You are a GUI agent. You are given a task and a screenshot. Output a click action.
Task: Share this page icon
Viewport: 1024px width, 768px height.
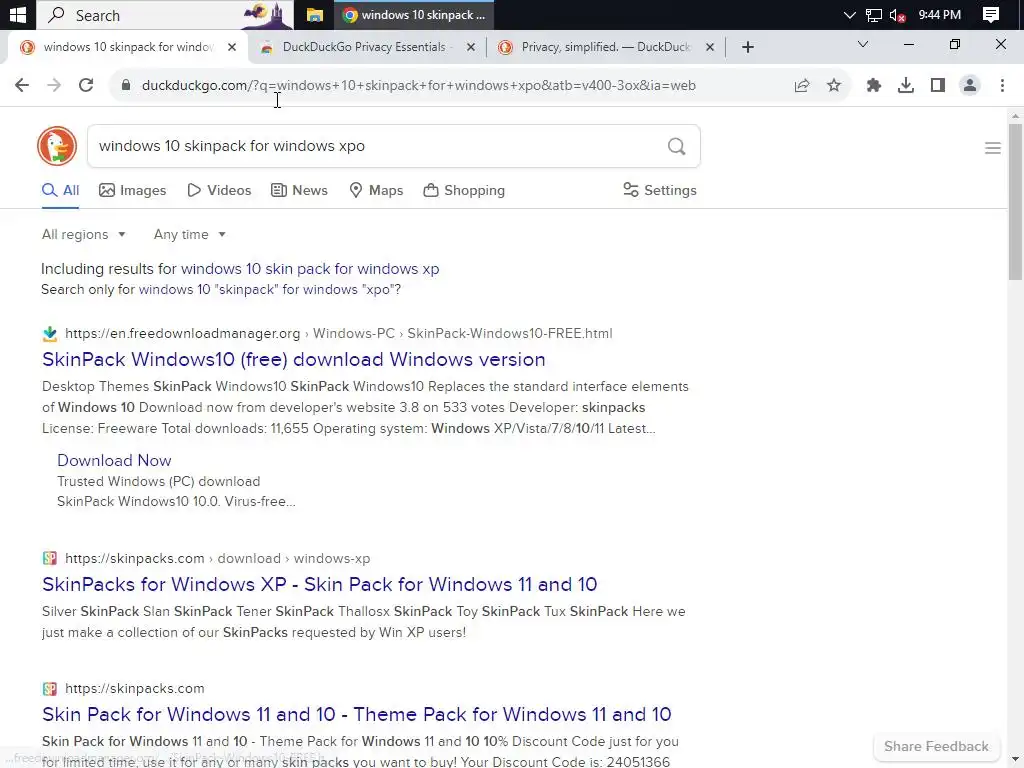[802, 85]
